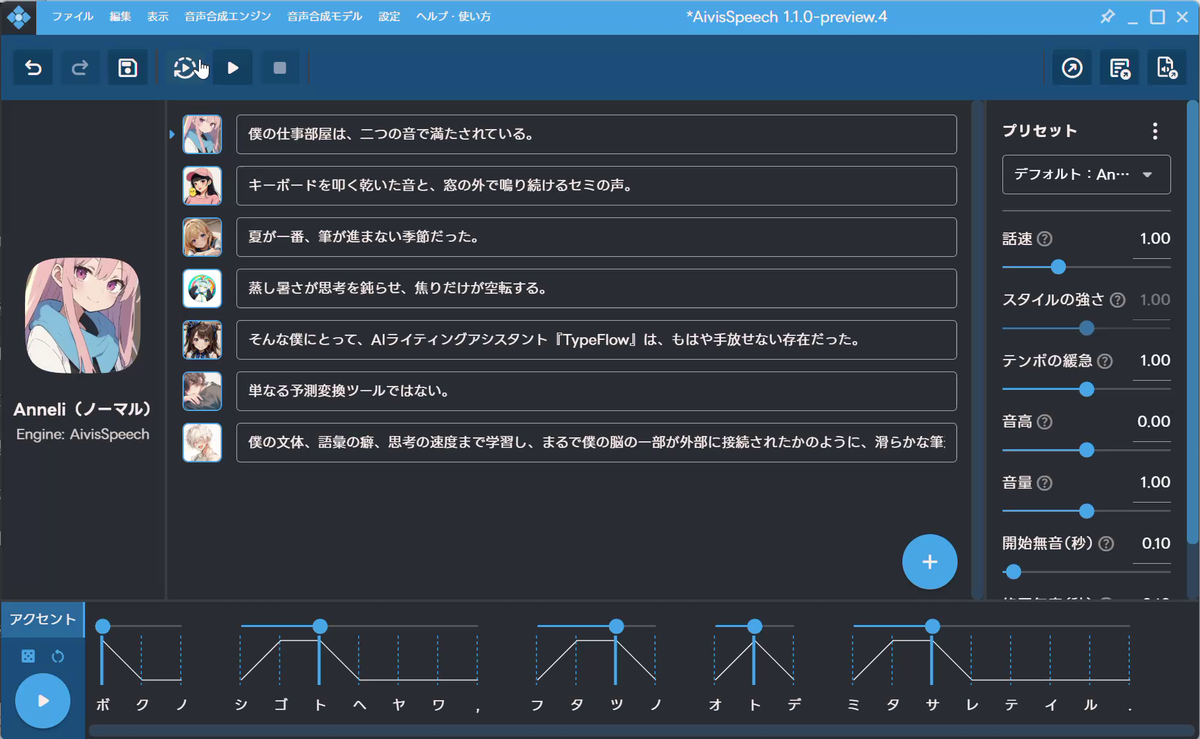
Task: Click the accent handle above ミタサレテイル phrase
Action: point(932,626)
